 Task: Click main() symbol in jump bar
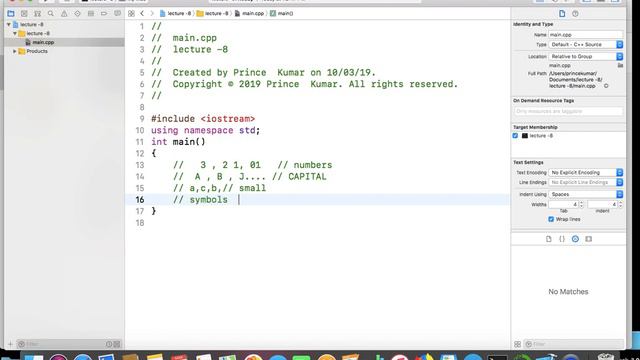click(282, 13)
